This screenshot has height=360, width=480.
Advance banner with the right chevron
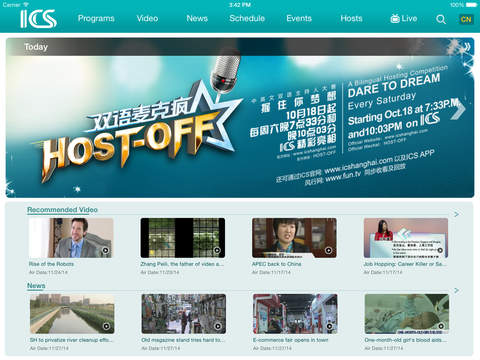tap(458, 110)
